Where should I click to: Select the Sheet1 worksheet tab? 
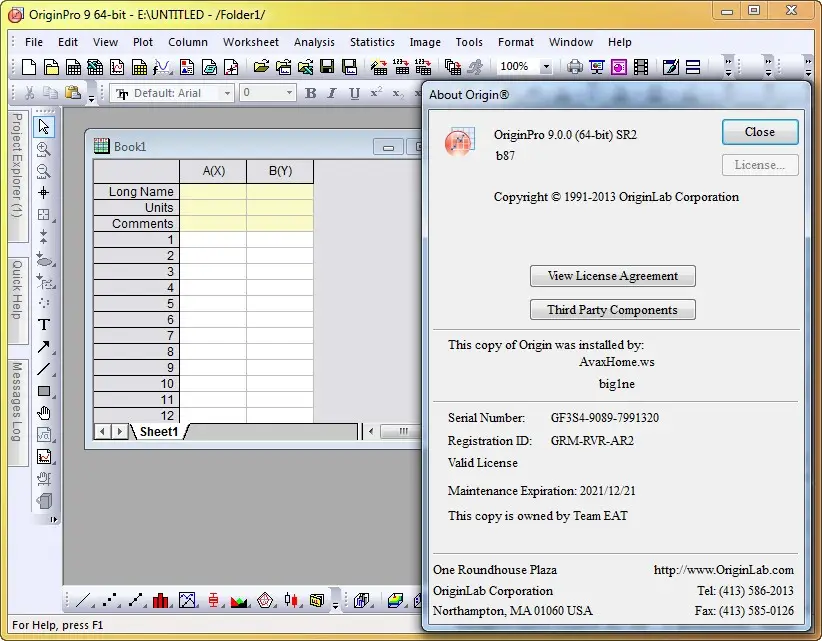click(x=159, y=432)
